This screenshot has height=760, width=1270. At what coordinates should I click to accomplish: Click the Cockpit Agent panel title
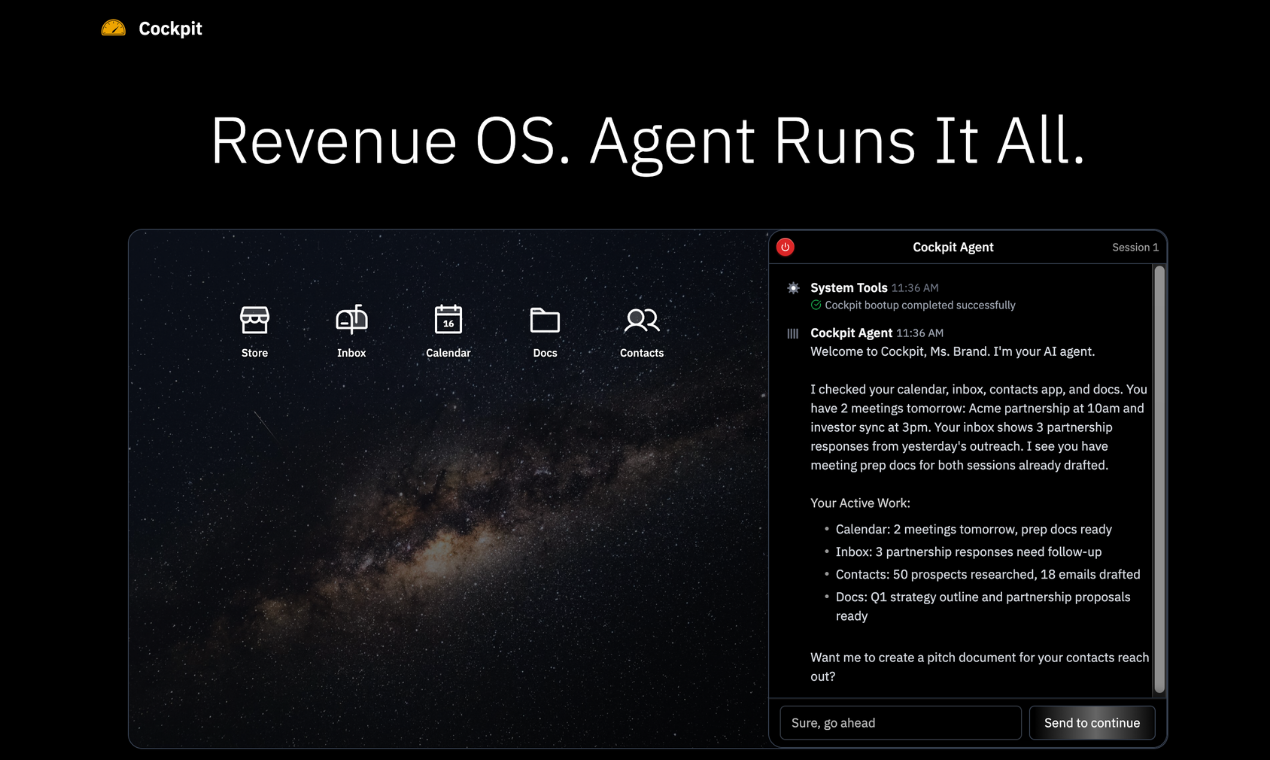pyautogui.click(x=953, y=247)
